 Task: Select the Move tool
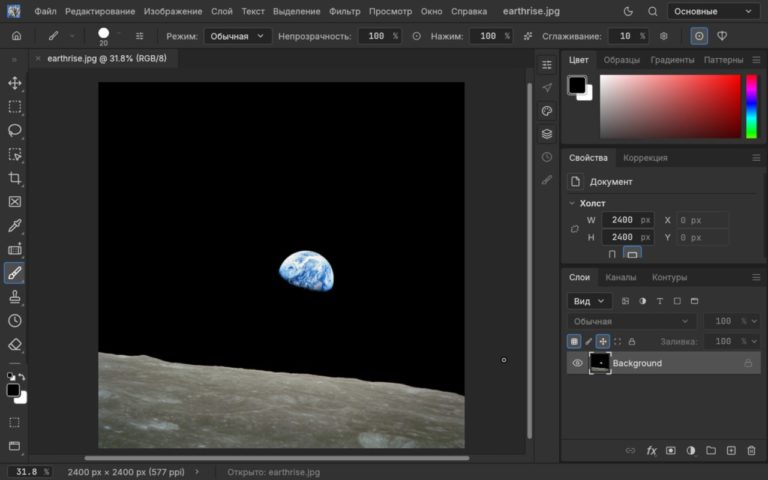point(15,83)
